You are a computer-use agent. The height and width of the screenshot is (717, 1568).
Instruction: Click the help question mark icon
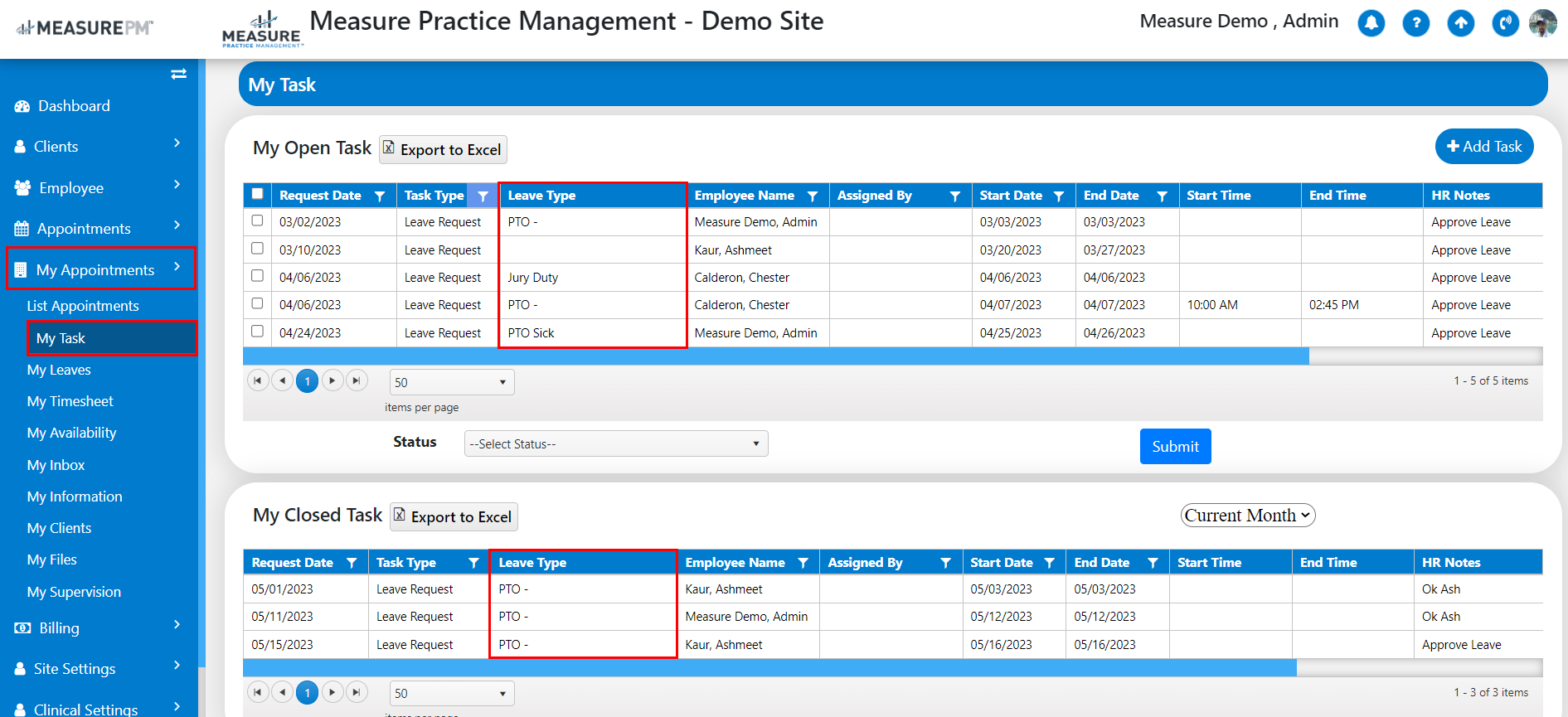click(1415, 23)
